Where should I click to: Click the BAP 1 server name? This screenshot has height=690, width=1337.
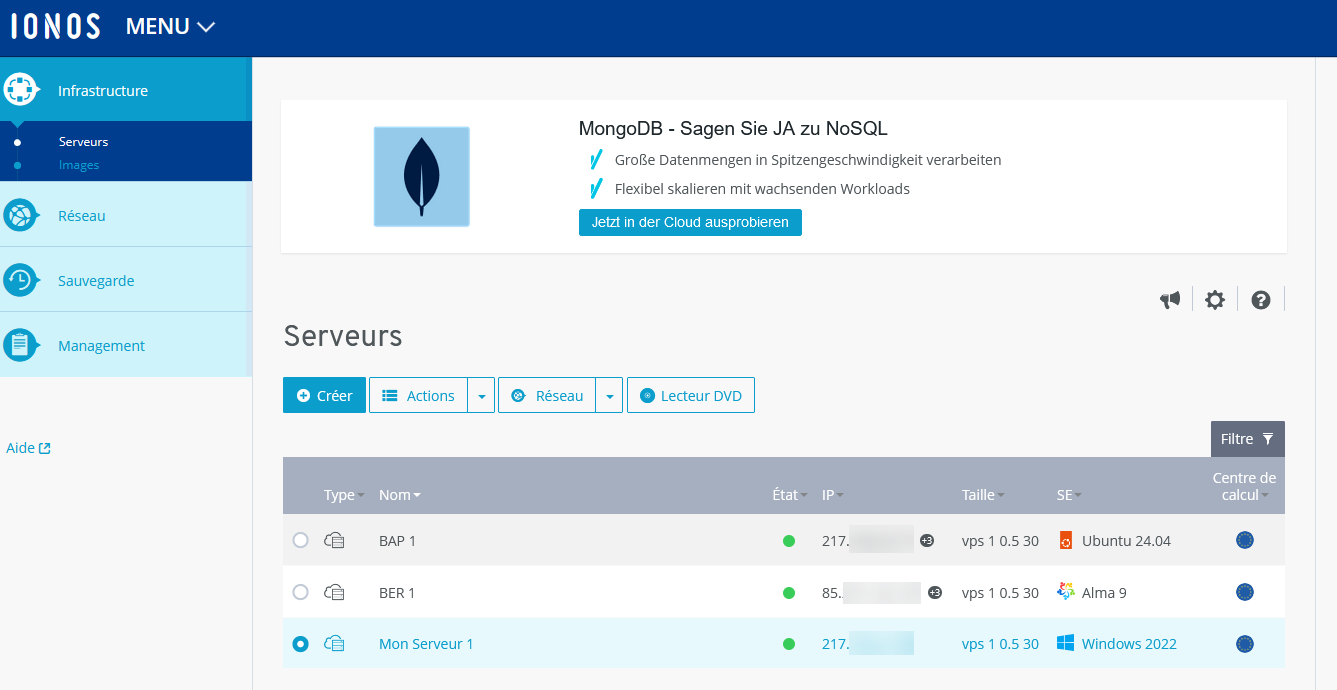pos(397,541)
